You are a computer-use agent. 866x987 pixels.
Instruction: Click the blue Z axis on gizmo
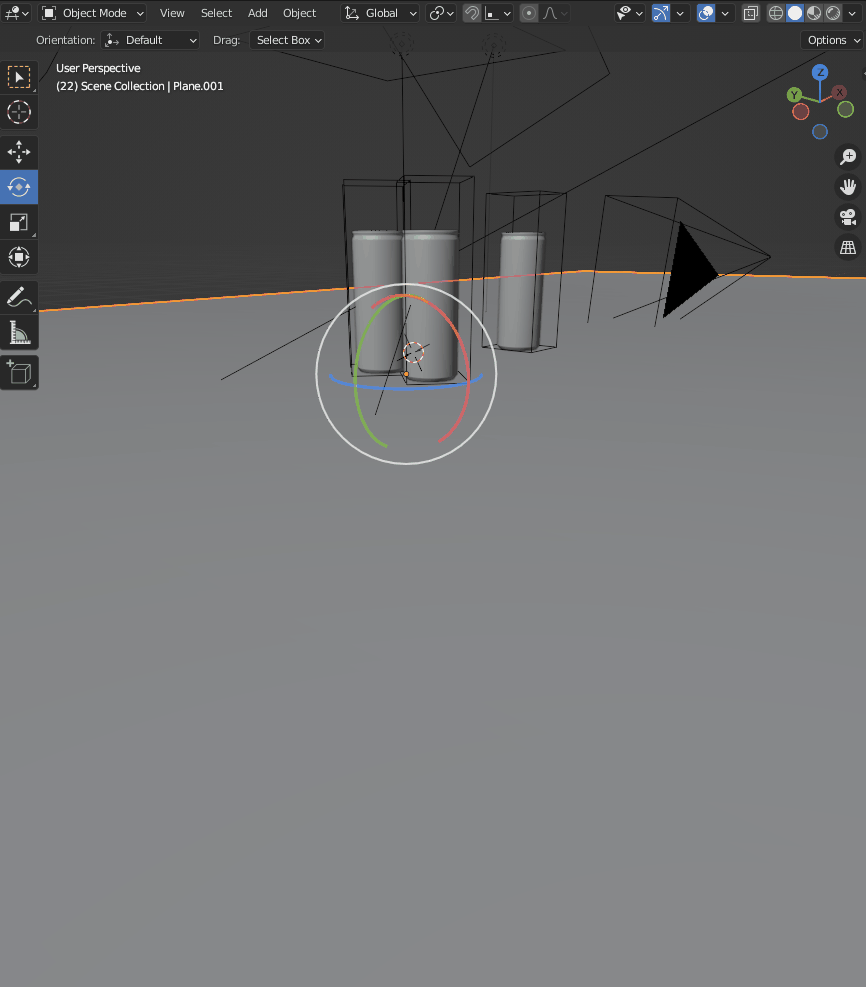click(x=820, y=72)
